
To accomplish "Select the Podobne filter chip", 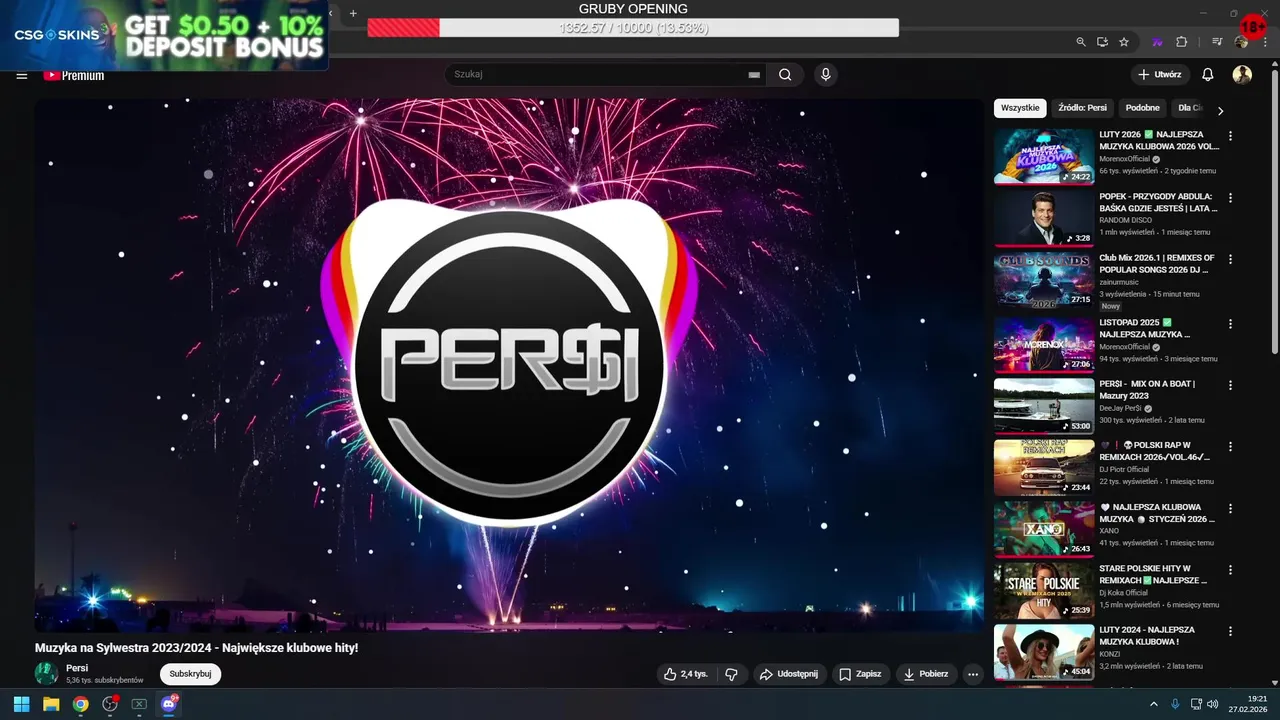I will point(1143,108).
